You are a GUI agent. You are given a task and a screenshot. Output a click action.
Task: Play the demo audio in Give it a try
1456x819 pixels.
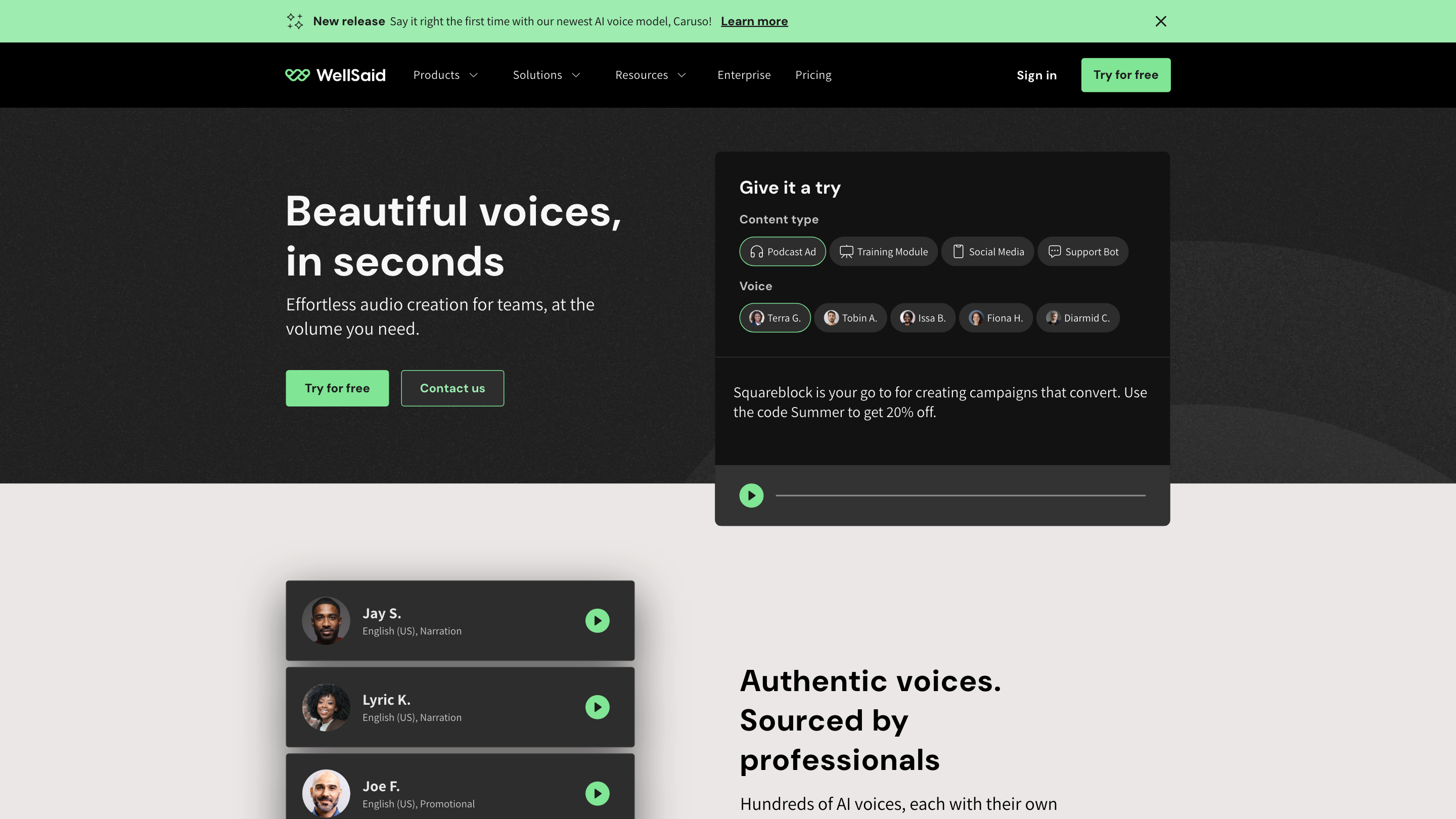coord(751,495)
